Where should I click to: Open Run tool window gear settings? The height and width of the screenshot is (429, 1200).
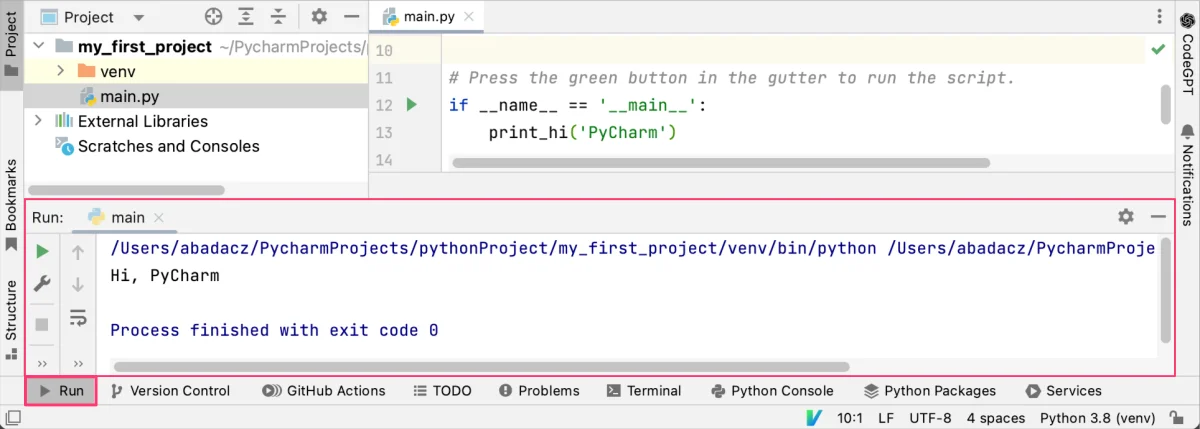coord(1126,216)
